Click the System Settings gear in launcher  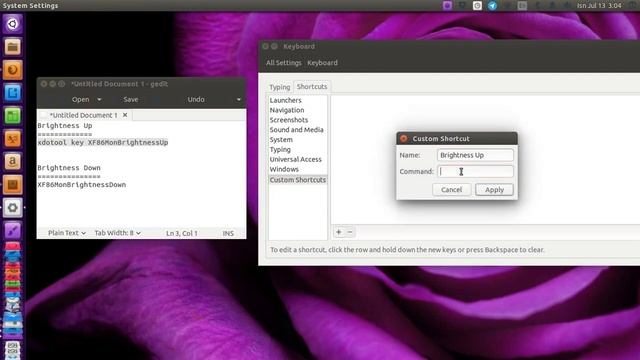coord(13,208)
